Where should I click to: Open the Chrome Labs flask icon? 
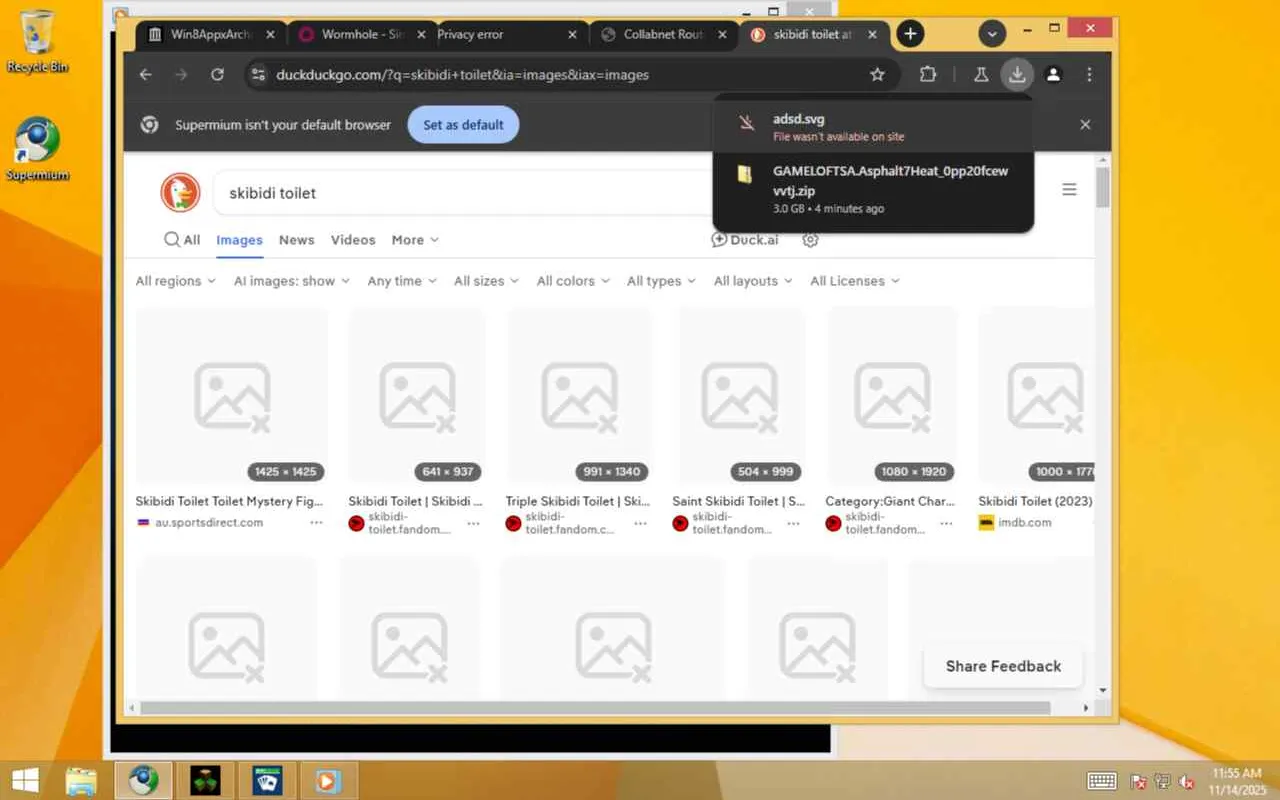point(981,75)
